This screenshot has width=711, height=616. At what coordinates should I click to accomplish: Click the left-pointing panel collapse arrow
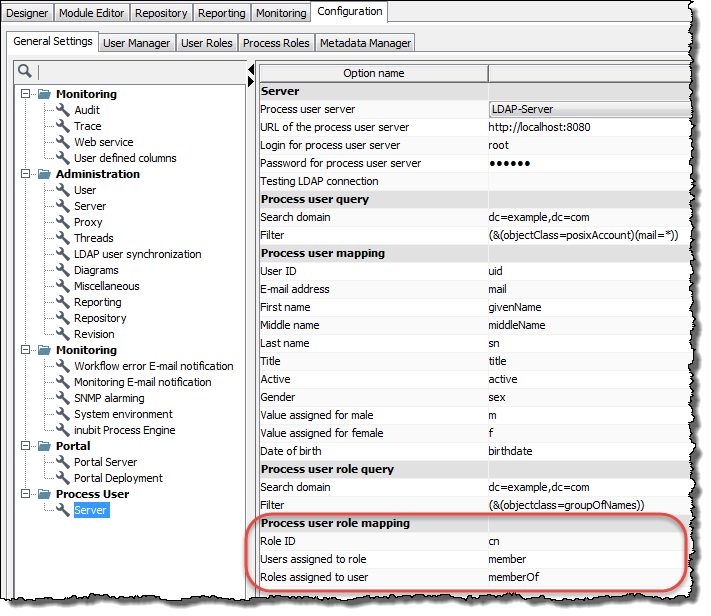point(251,69)
